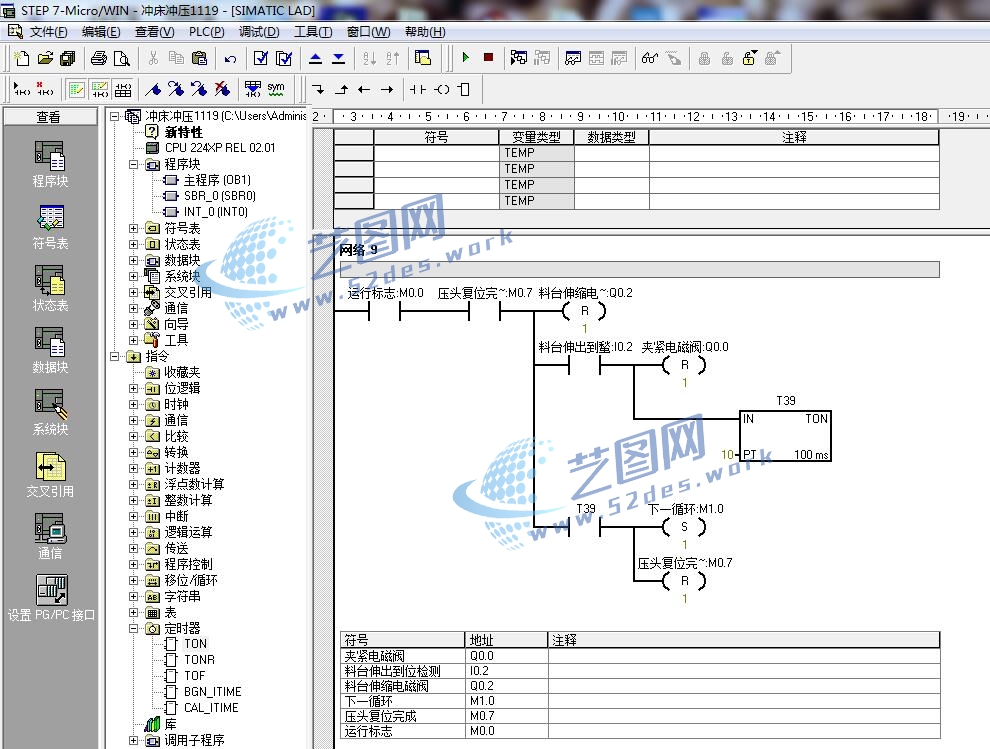
Task: Open the 帮助(H) menu
Action: click(x=425, y=32)
